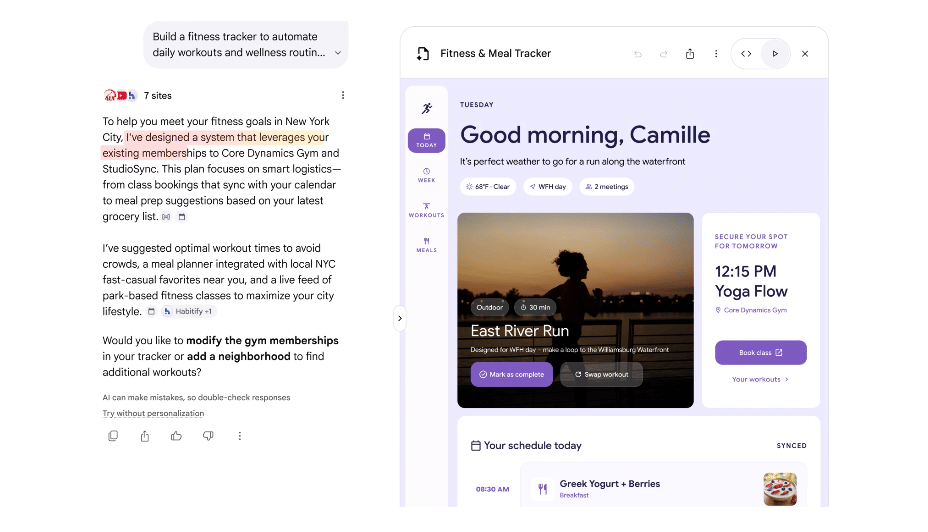Screen dimensions: 928x532
Task: Select the Today tab in sidebar
Action: [x=426, y=140]
